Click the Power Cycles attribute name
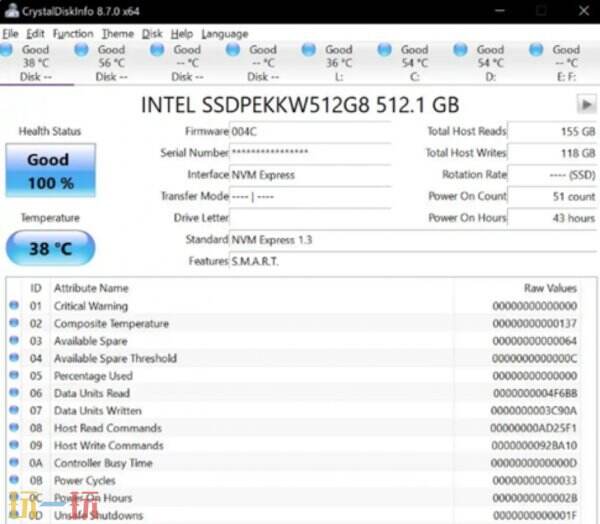600x524 pixels. click(x=85, y=480)
